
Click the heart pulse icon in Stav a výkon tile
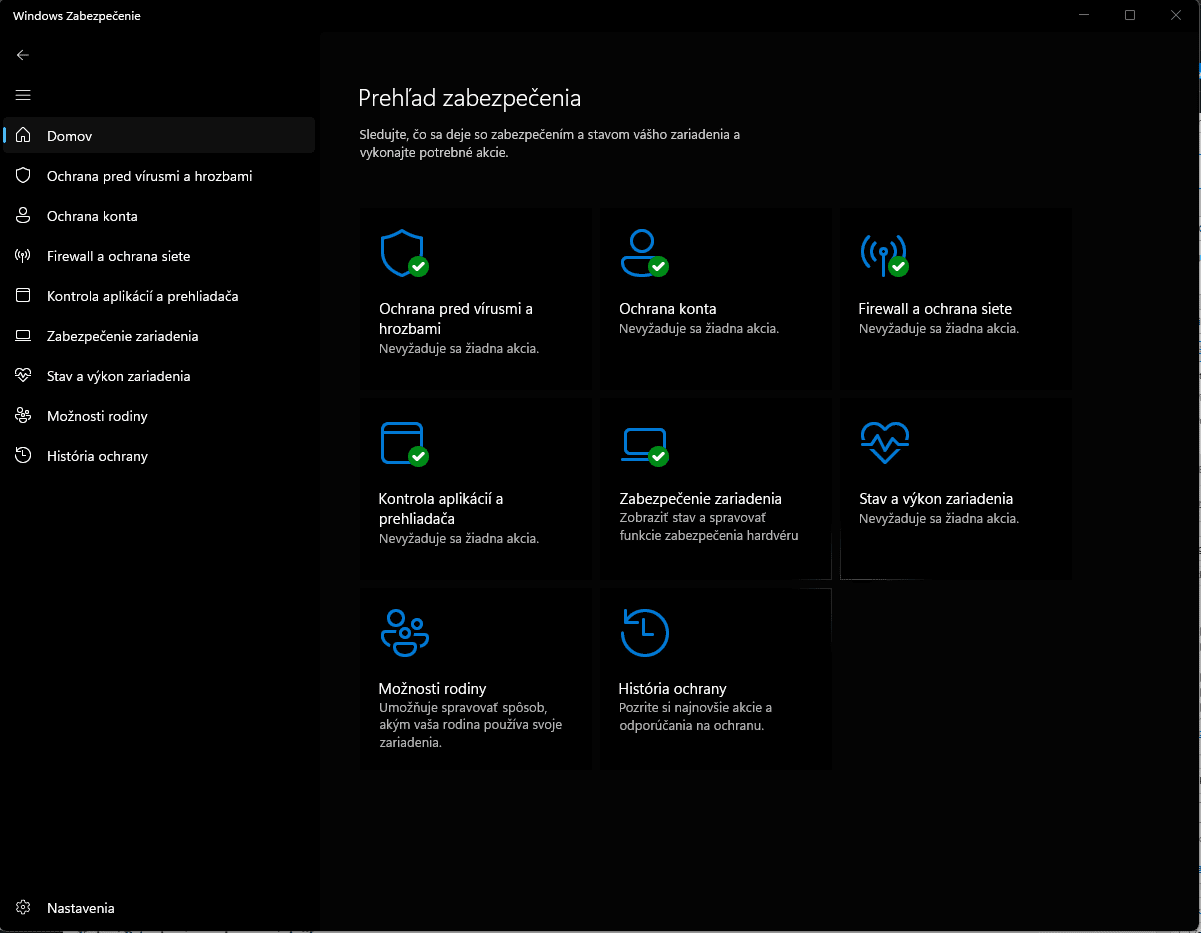click(884, 442)
